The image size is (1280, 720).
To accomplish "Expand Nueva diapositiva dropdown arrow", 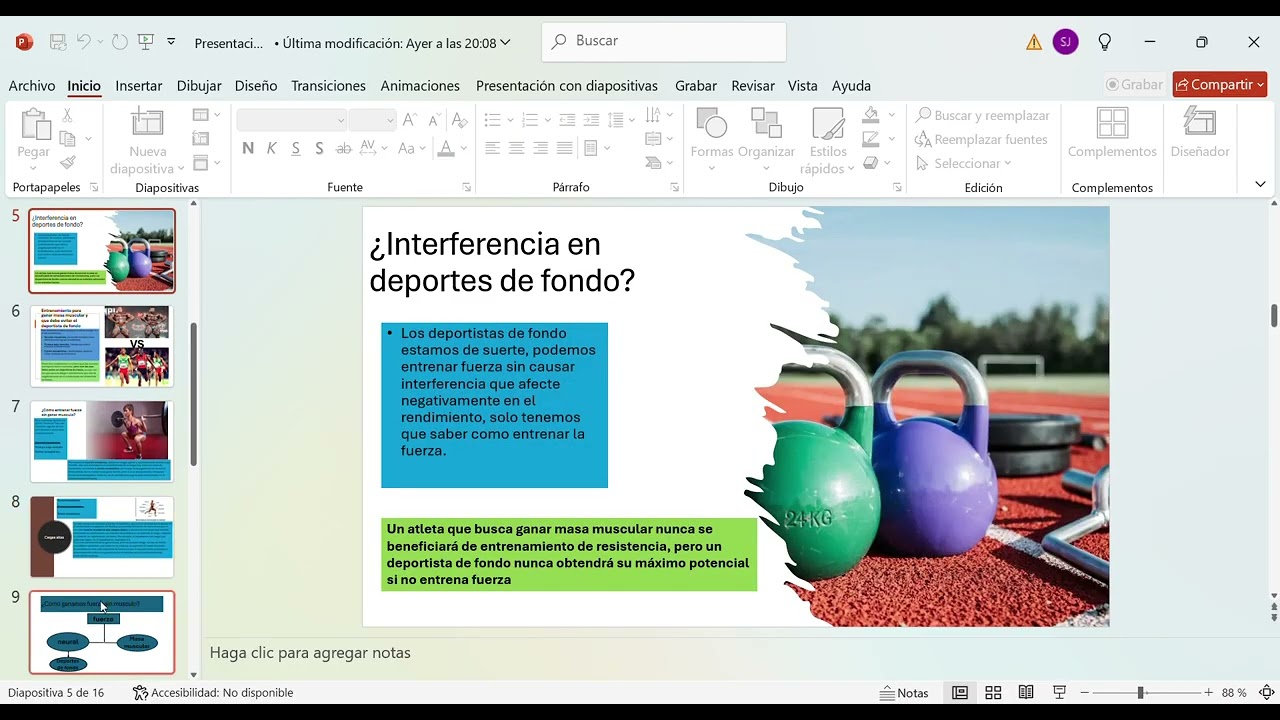I will click(179, 169).
